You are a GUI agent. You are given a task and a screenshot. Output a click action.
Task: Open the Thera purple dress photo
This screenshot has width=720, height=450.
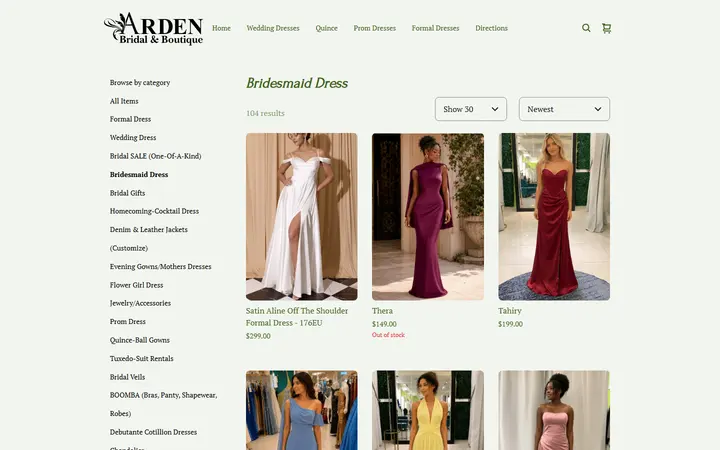428,217
